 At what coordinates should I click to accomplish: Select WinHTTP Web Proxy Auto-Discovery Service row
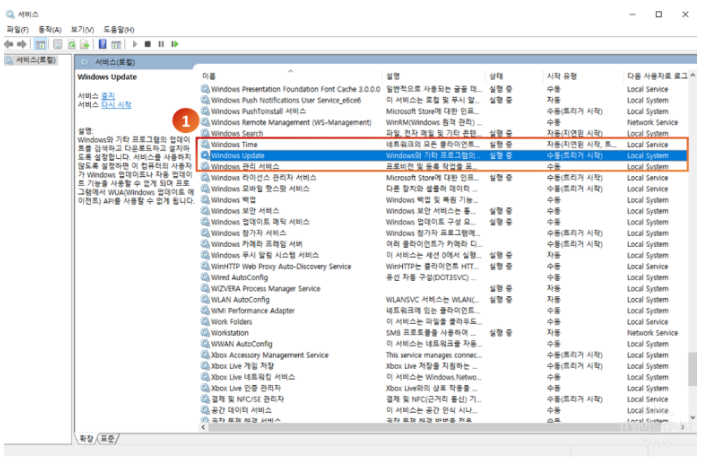coord(443,266)
